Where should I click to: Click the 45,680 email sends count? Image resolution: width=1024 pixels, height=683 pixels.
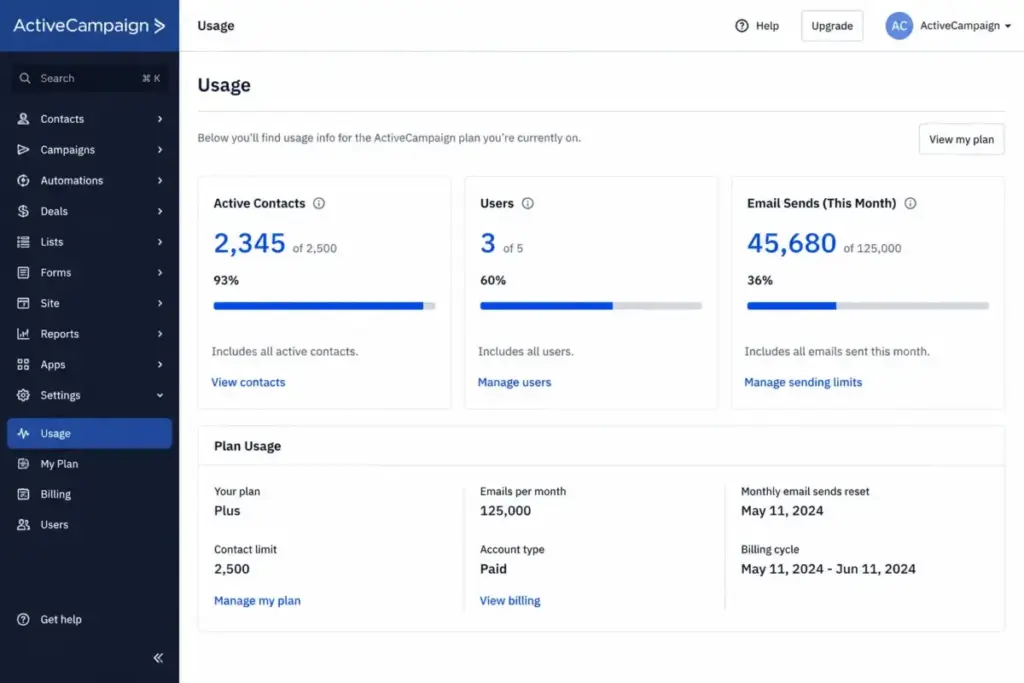[x=792, y=243]
